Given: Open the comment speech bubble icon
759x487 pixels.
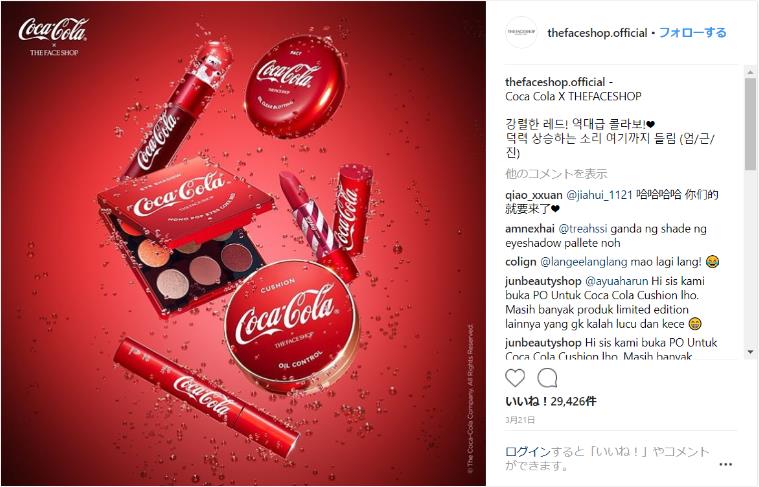Looking at the screenshot, I should coord(547,378).
